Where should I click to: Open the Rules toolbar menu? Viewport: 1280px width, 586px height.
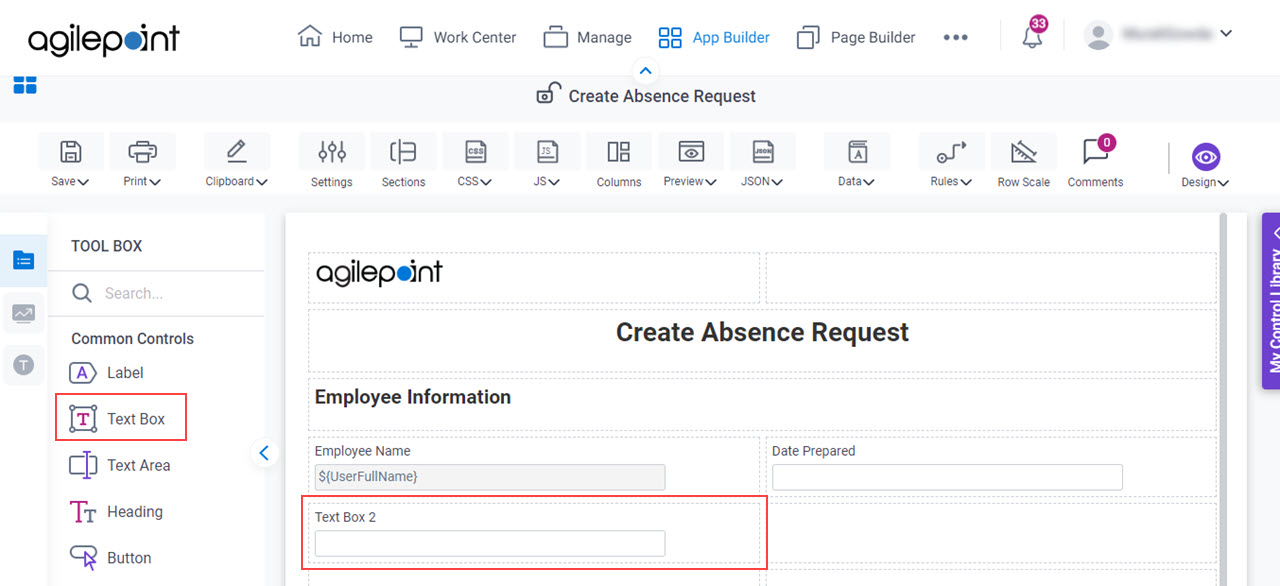[951, 162]
